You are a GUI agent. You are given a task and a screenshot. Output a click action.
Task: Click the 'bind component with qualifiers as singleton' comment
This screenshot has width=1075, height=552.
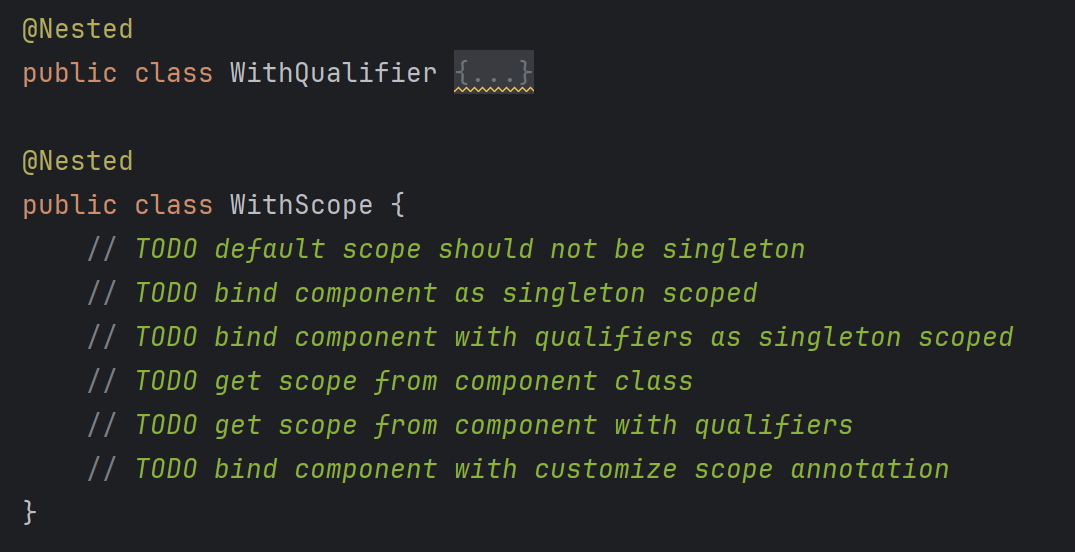(x=574, y=337)
